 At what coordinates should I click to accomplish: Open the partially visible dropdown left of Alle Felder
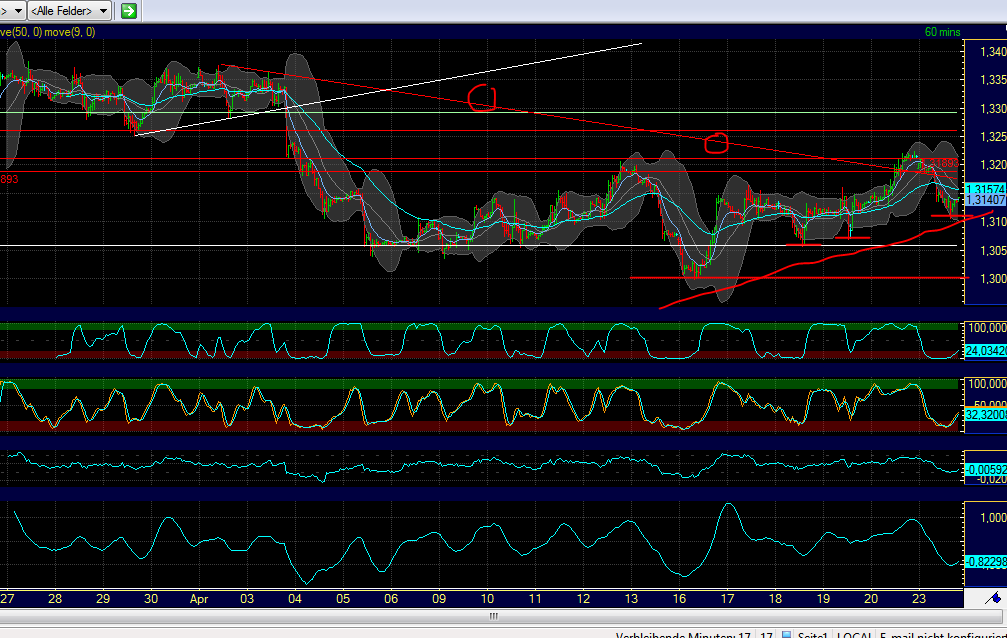(x=12, y=10)
